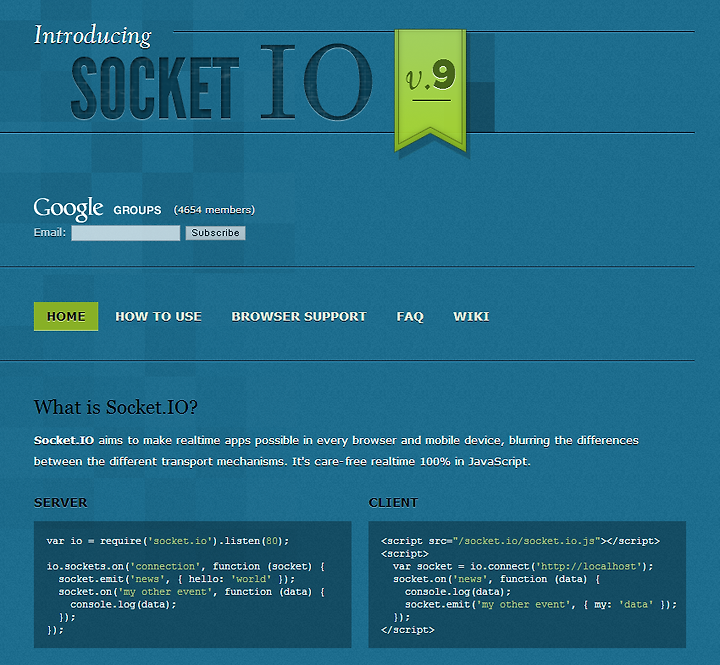Viewport: 720px width, 665px height.
Task: Click the server 'socket.emit('news'' line
Action: (x=177, y=579)
